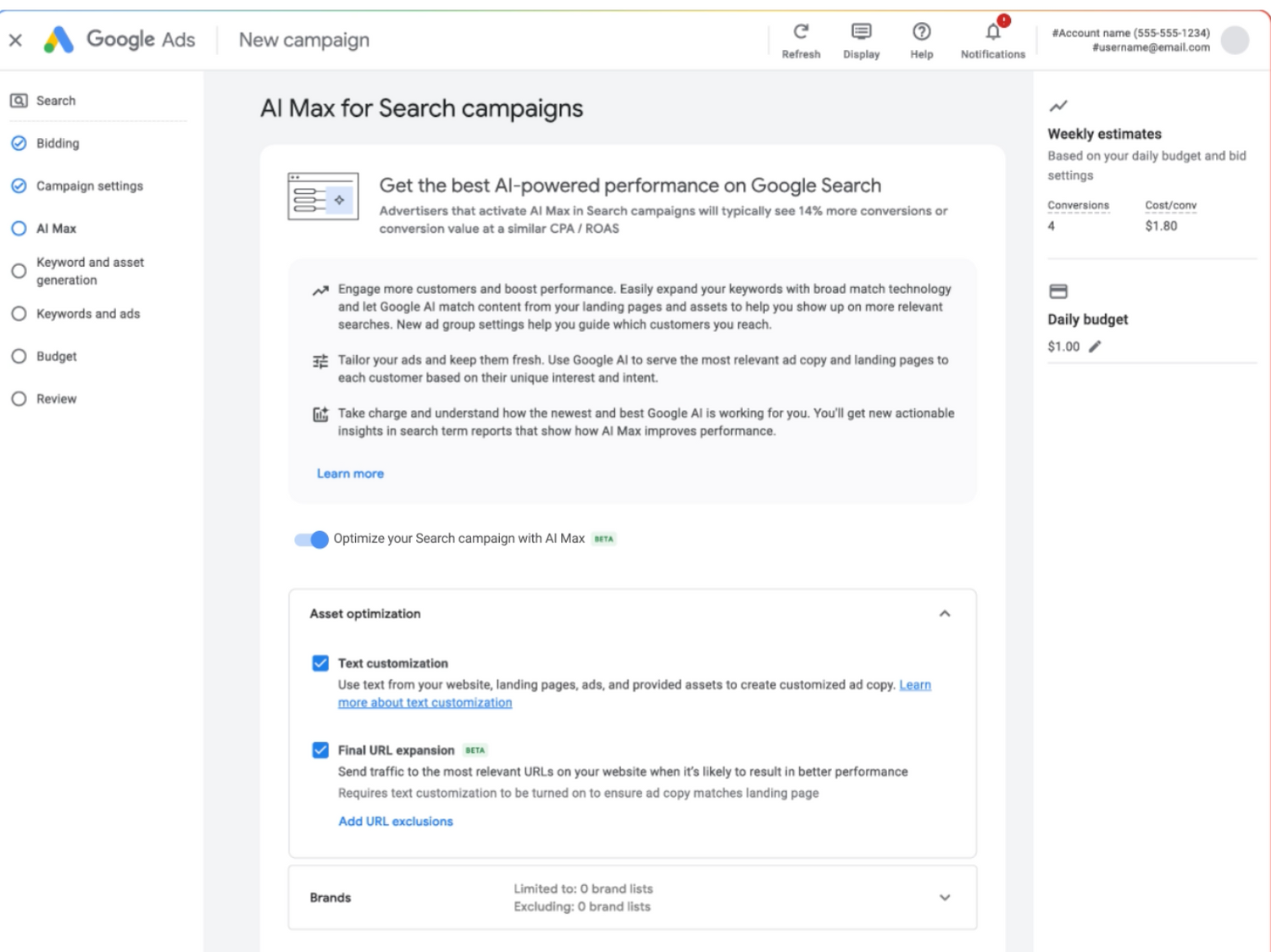This screenshot has height=952, width=1271.
Task: Toggle off Optimize with AI Max switch
Action: pyautogui.click(x=311, y=540)
